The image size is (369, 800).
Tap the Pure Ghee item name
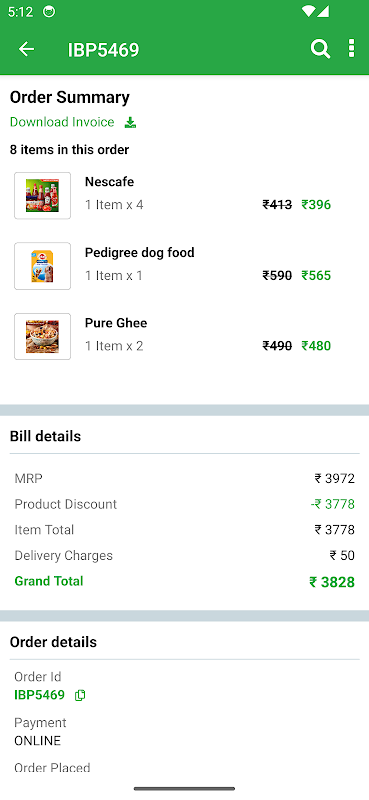(116, 323)
